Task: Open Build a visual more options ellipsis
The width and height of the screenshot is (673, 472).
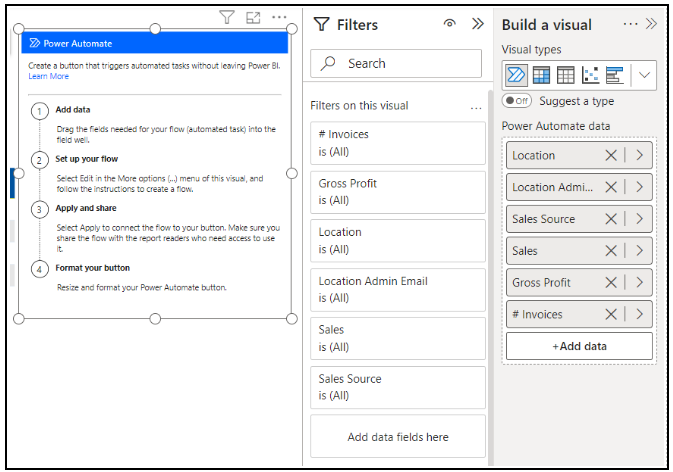Action: [630, 24]
